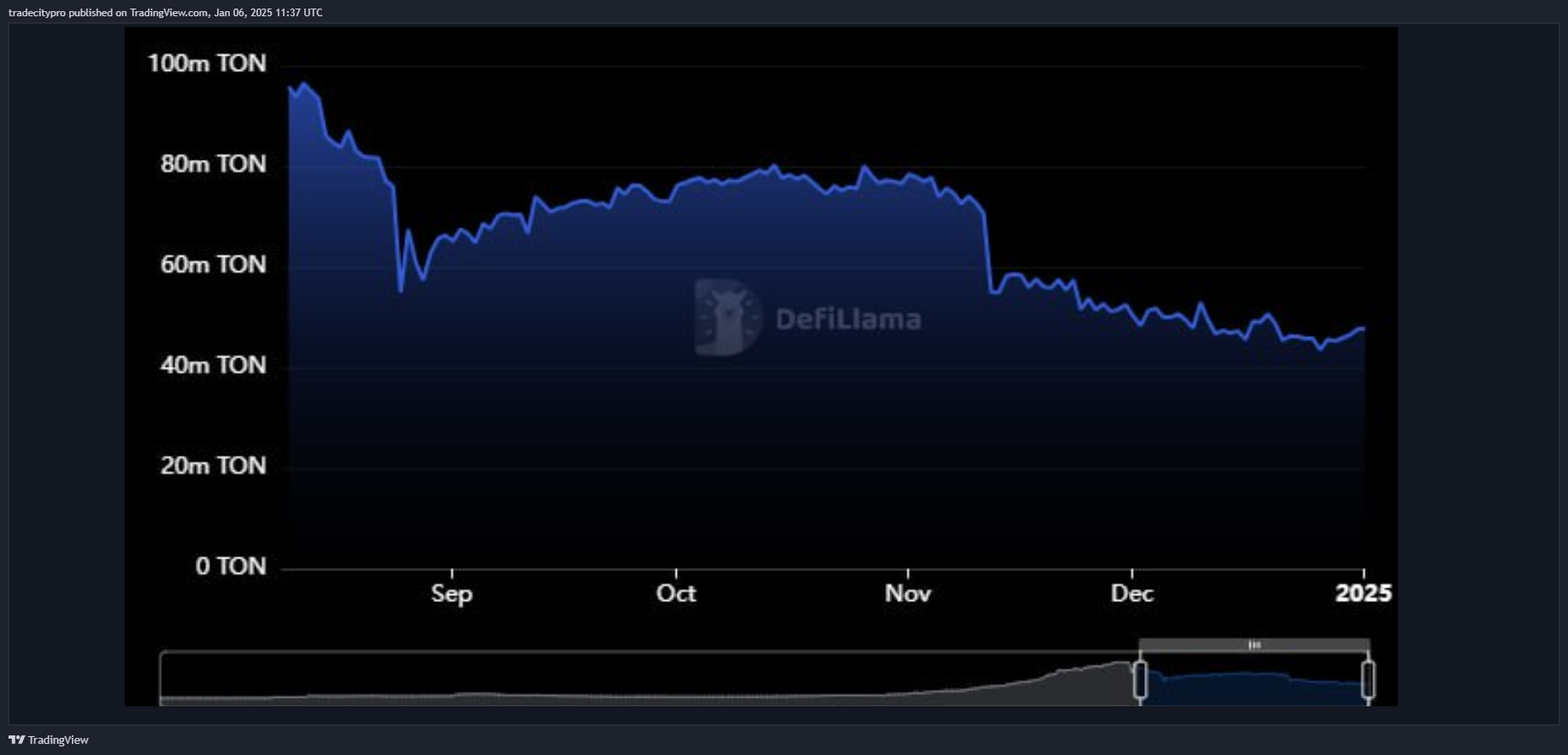Click the 60m TON axis label
Viewport: 1568px width, 755px height.
[214, 264]
